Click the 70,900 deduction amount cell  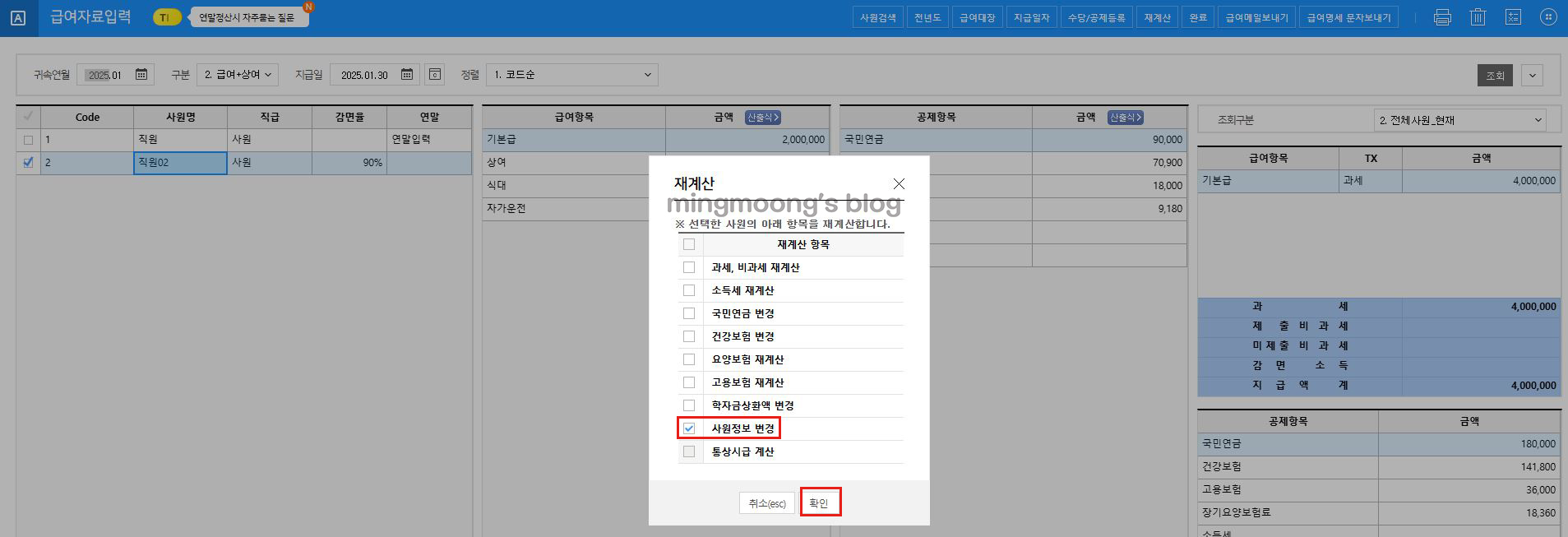click(x=1109, y=163)
